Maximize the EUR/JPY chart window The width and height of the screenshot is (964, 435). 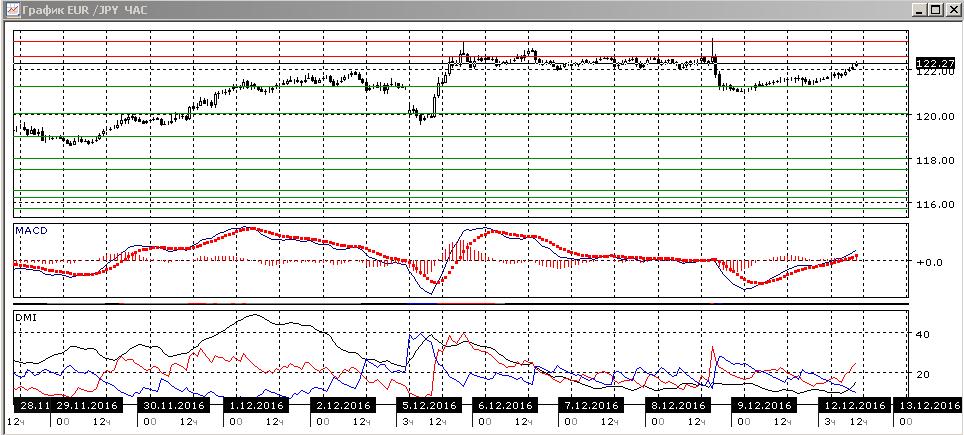934,9
